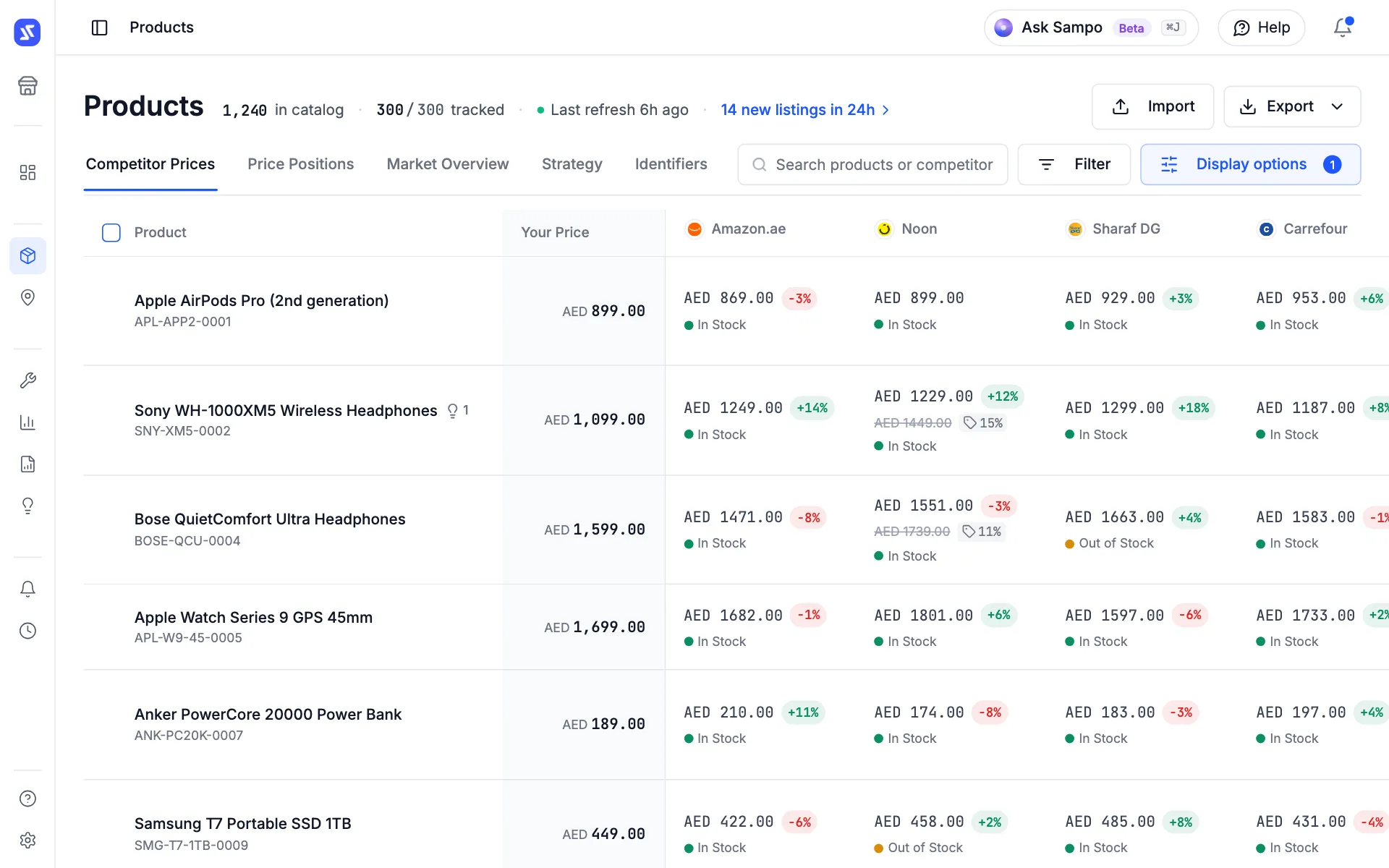The image size is (1389, 868).
Task: Click the Carrefour column header
Action: [x=1302, y=229]
